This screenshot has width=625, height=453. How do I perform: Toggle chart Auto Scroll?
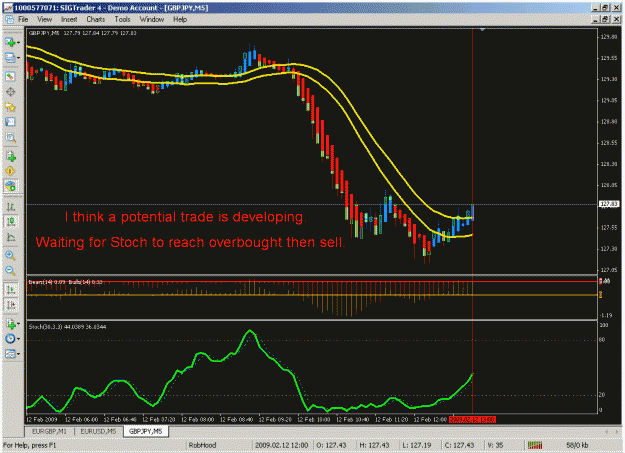[11, 289]
